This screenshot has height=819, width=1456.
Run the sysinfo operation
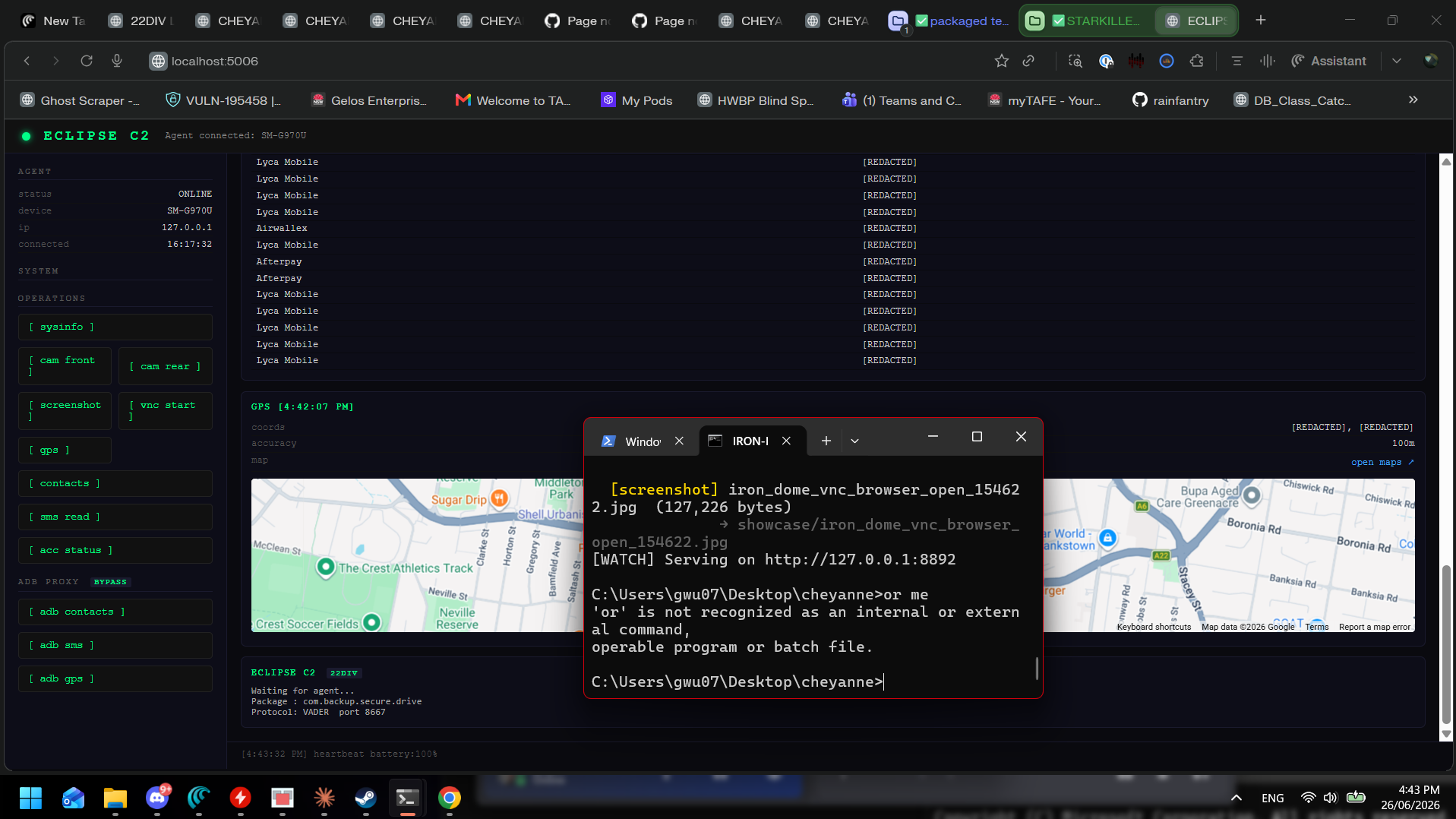point(115,327)
